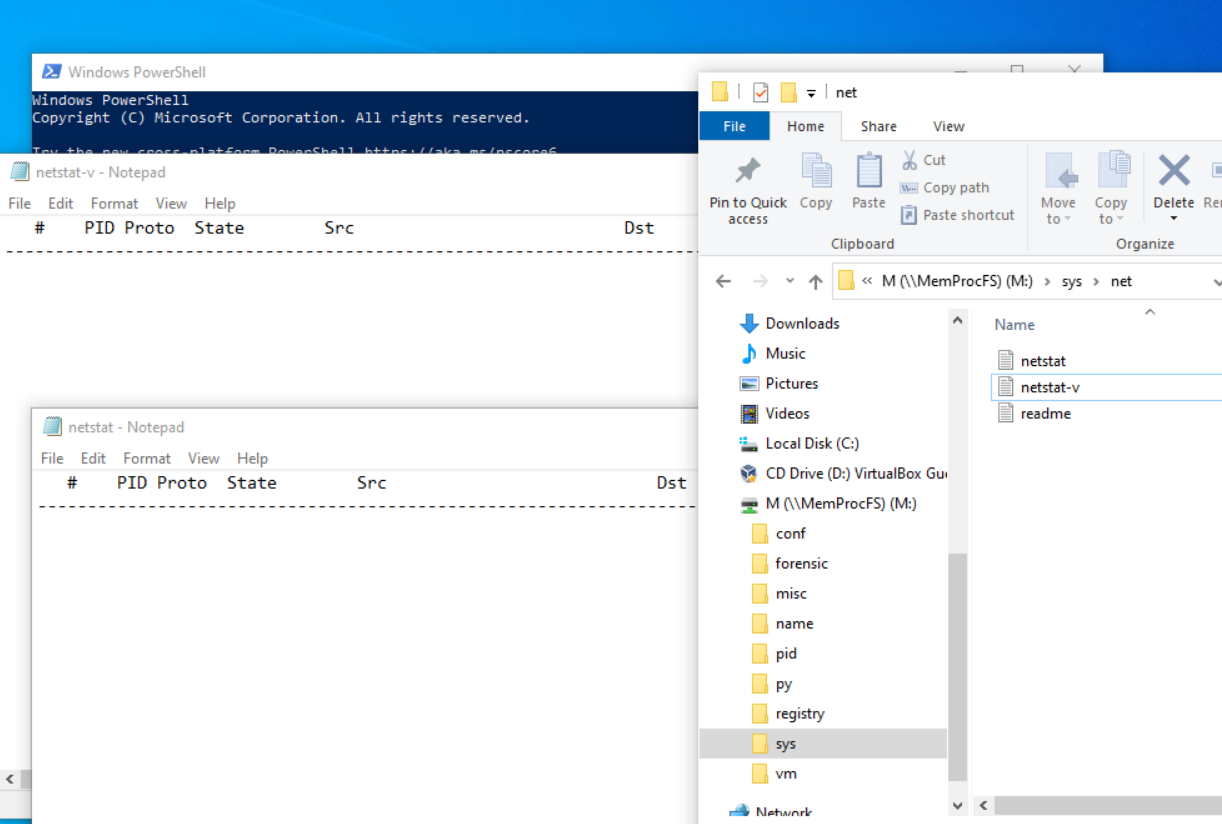Sort files by the Name column header

point(1014,325)
